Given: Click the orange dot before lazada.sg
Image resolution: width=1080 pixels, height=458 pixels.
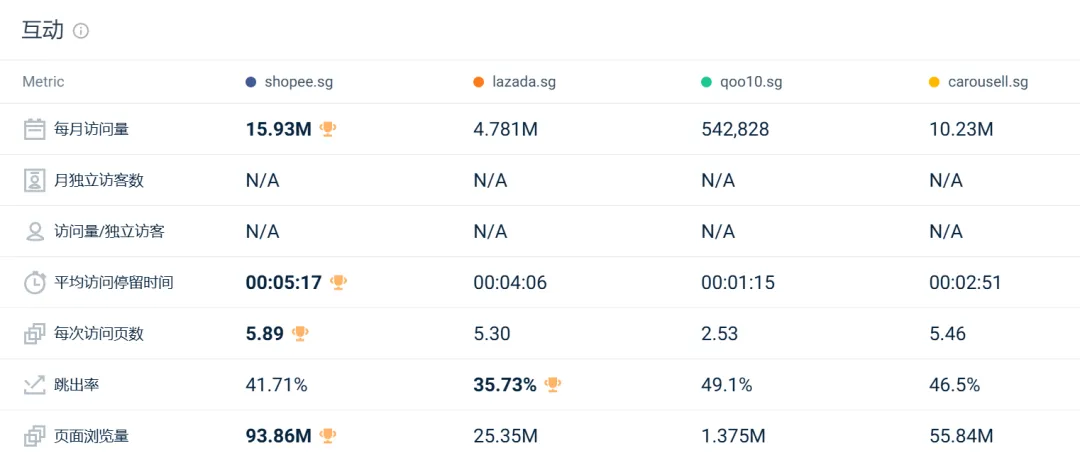Looking at the screenshot, I should click(x=479, y=82).
